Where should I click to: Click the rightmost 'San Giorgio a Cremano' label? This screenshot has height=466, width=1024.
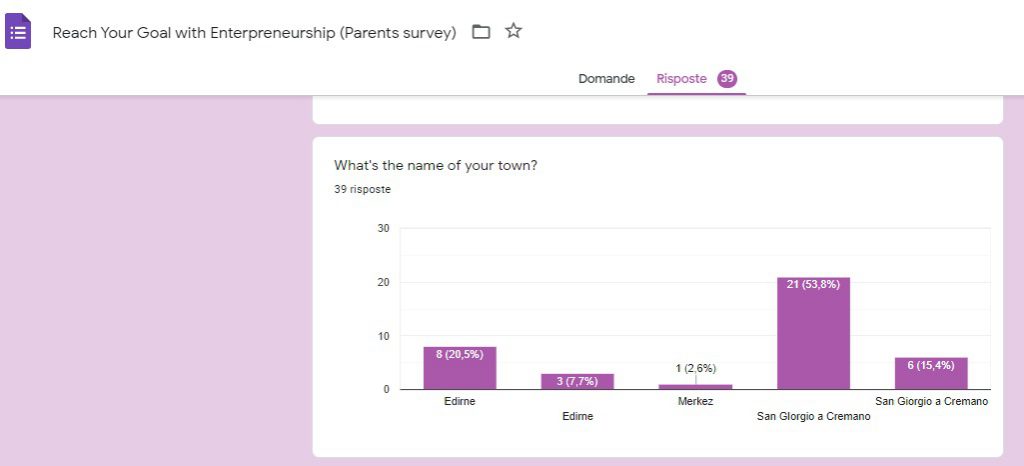coord(931,402)
